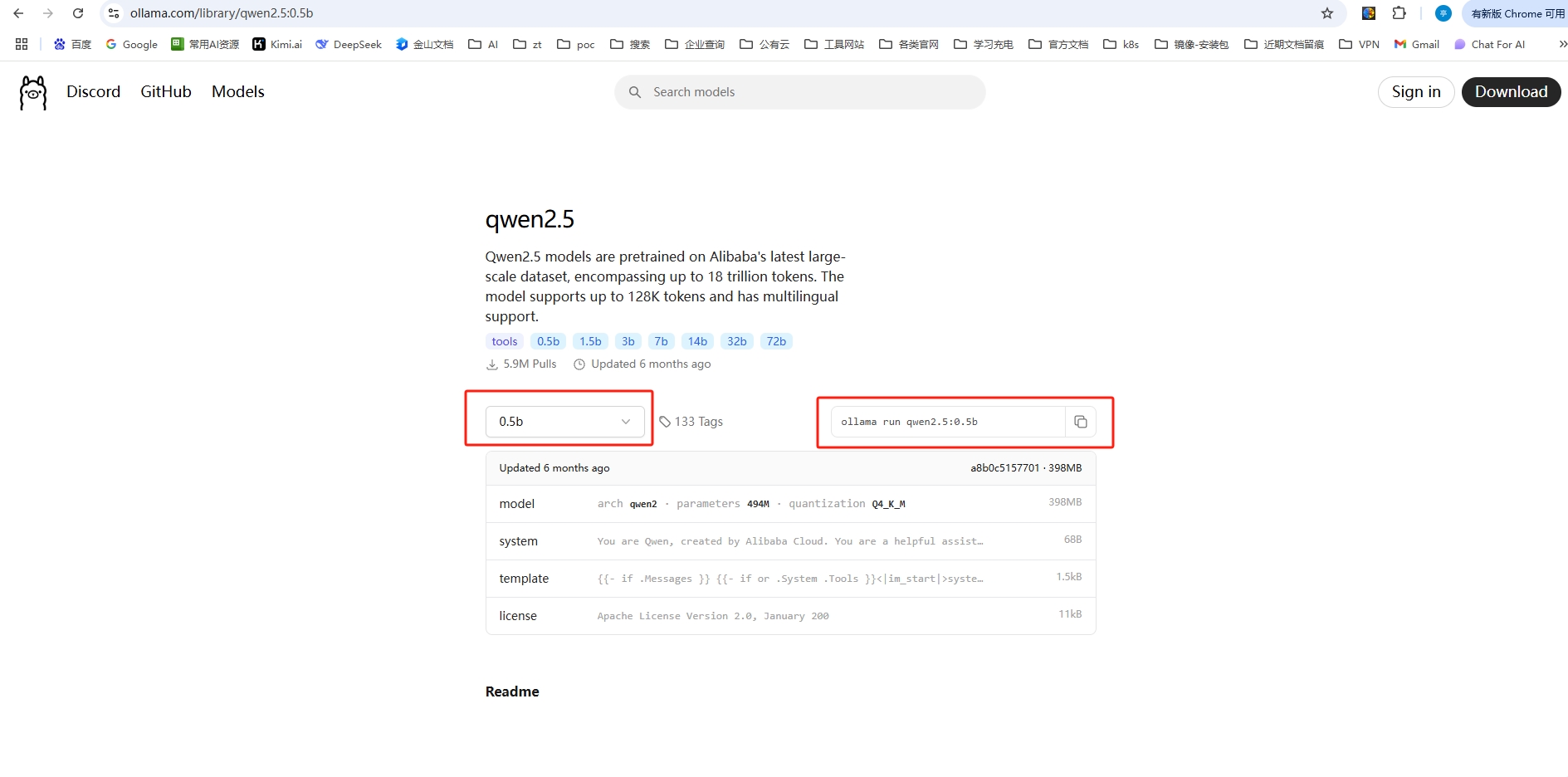Open the zt bookmarks folder
The height and width of the screenshot is (777, 1568).
[x=528, y=44]
